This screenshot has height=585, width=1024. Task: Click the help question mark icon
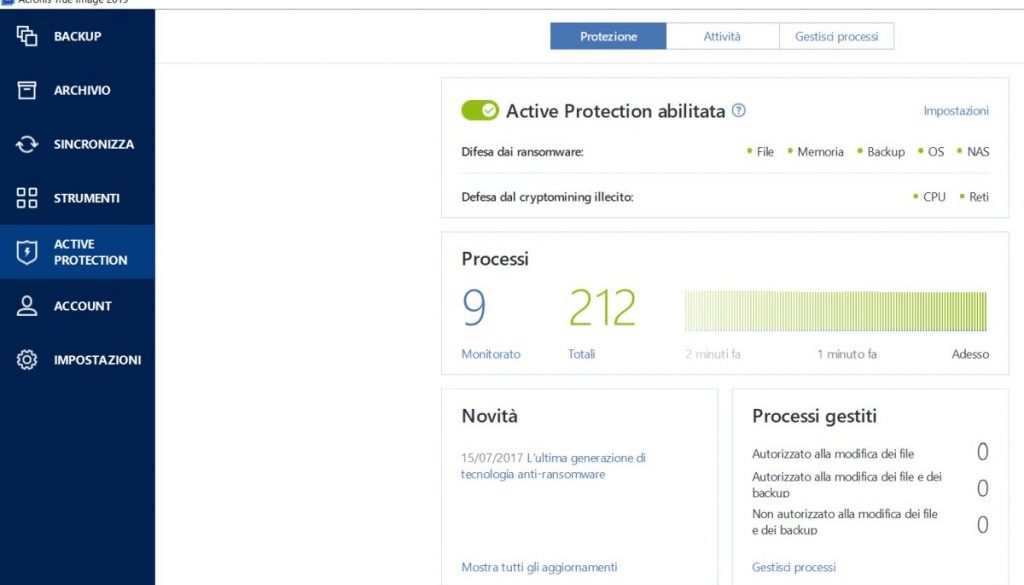pos(739,110)
